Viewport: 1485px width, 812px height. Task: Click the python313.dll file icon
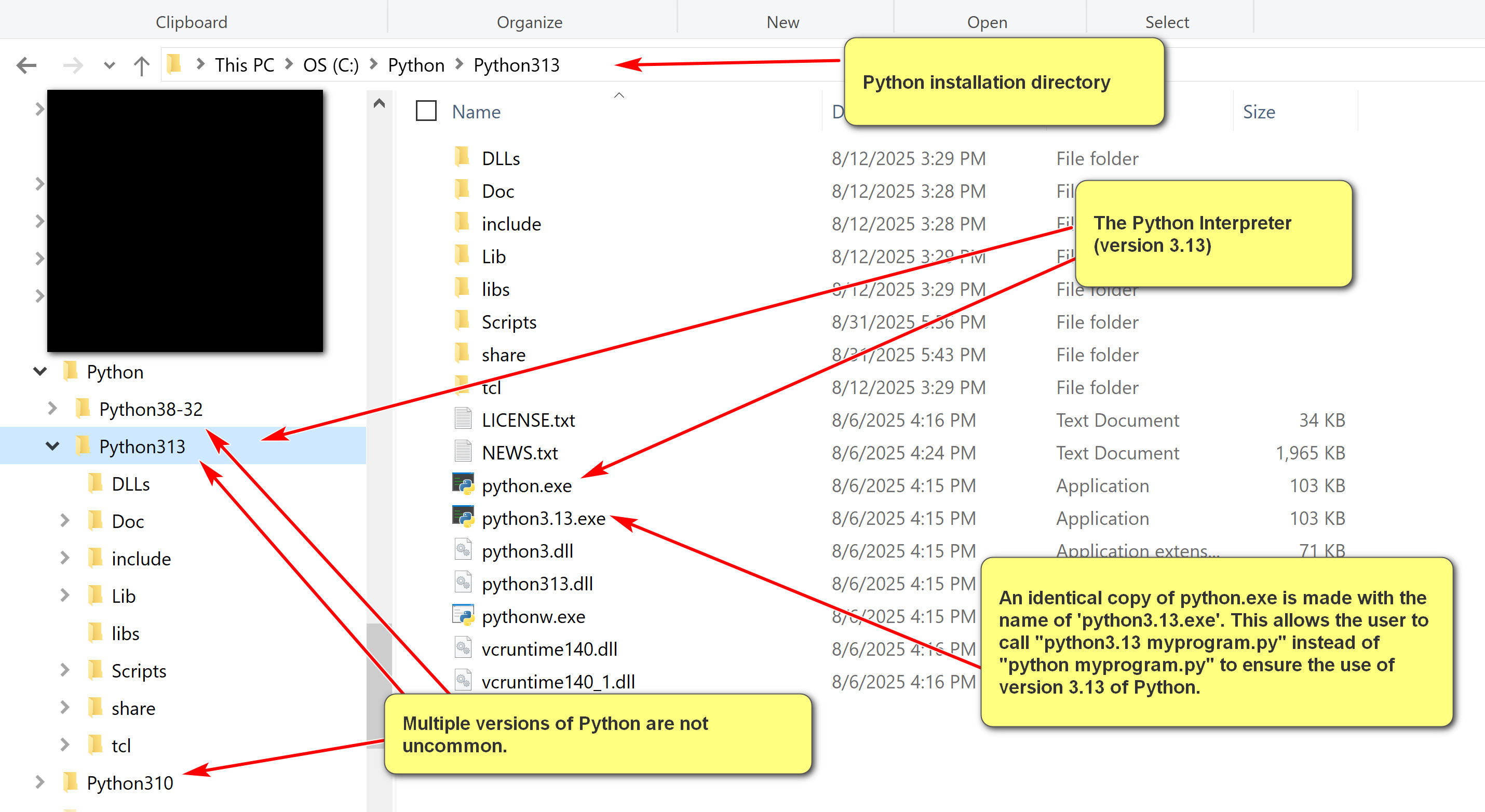[463, 583]
